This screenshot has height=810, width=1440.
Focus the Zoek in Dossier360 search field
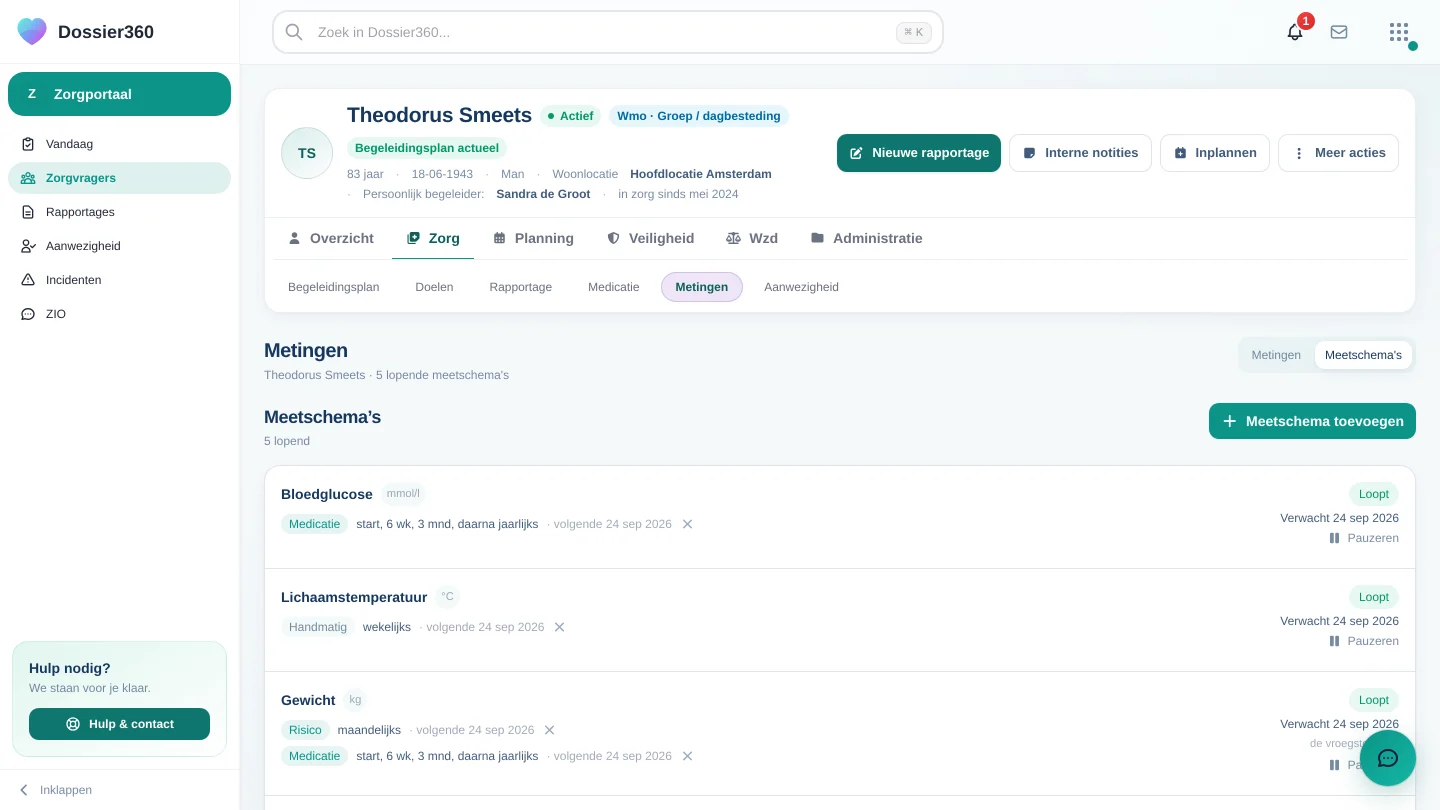coord(608,32)
